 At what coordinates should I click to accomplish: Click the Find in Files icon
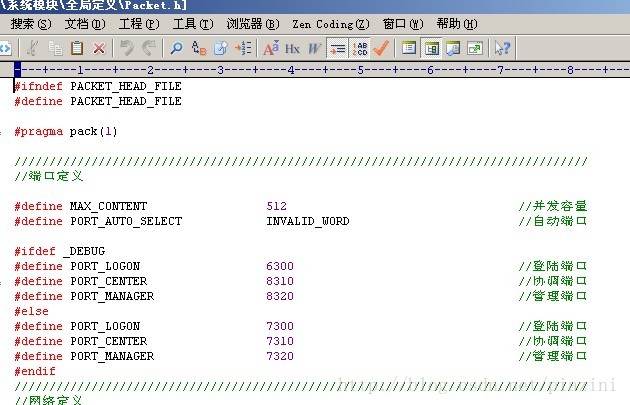221,48
